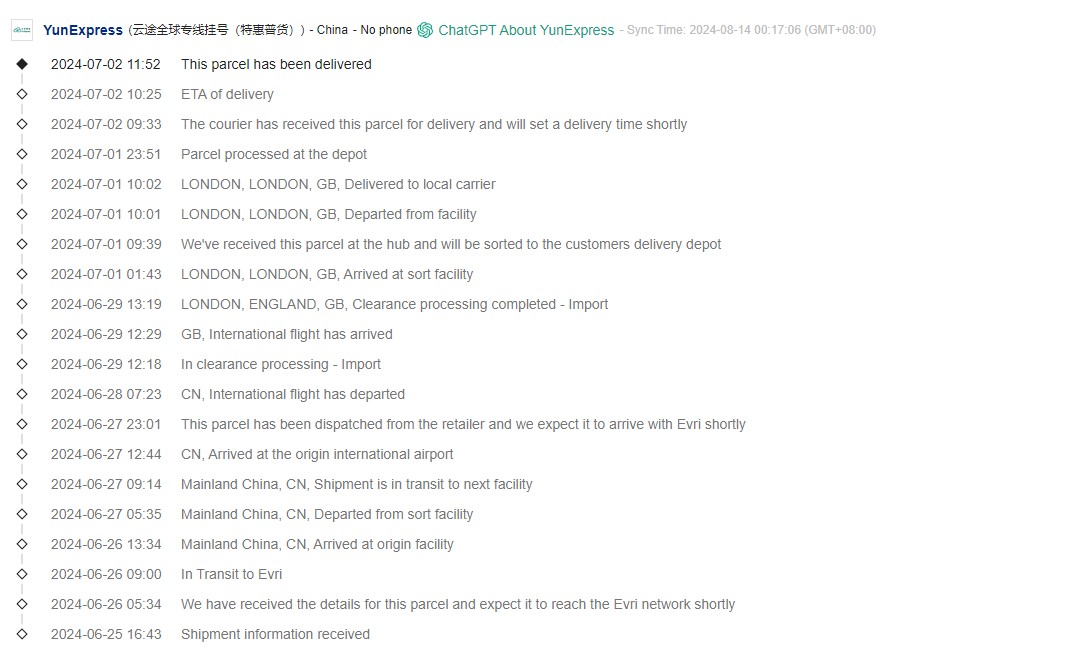Click marker for CN International flight has departed
1086x650 pixels.
22,394
